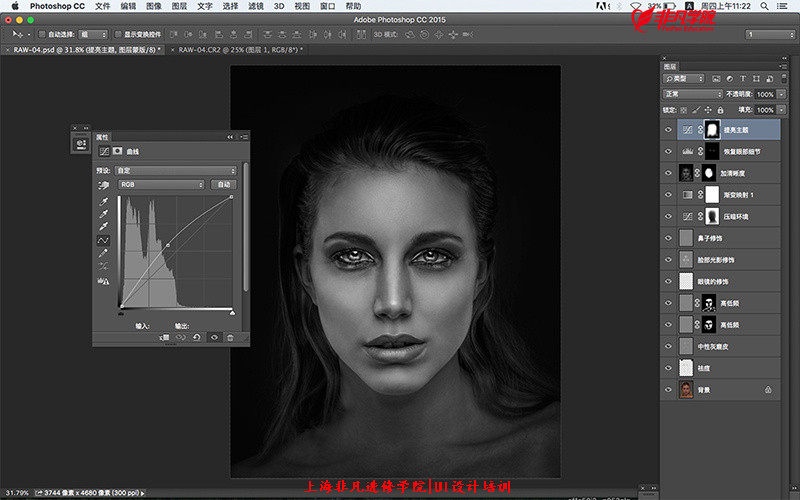This screenshot has width=800, height=500.
Task: Open the 滤镜 menu
Action: coord(256,6)
